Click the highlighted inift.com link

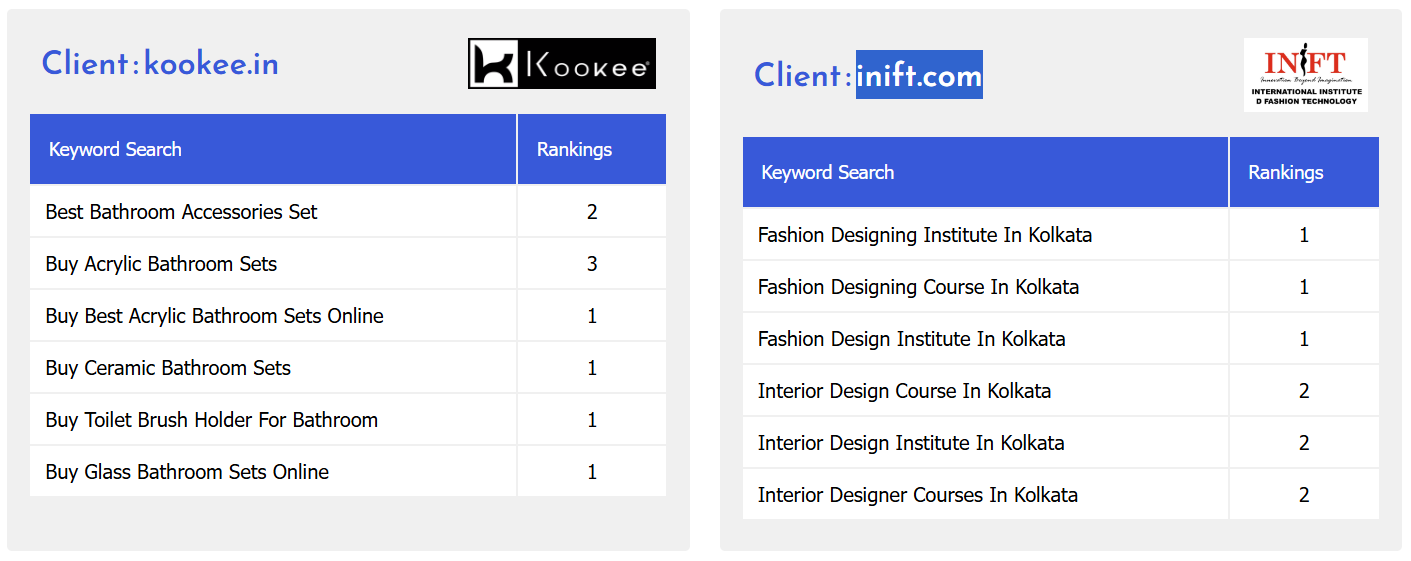[x=919, y=75]
